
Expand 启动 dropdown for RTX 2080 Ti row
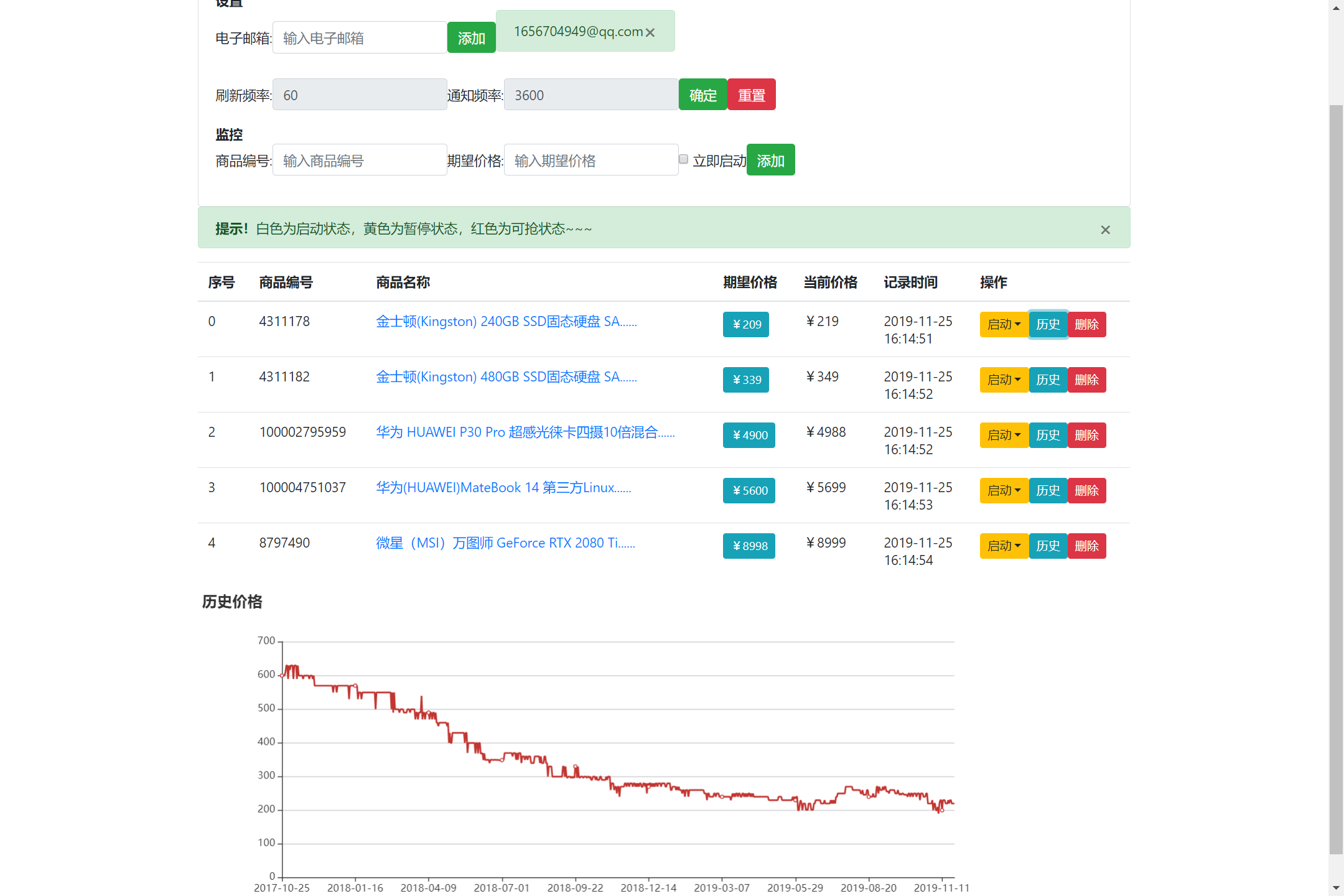(1003, 546)
